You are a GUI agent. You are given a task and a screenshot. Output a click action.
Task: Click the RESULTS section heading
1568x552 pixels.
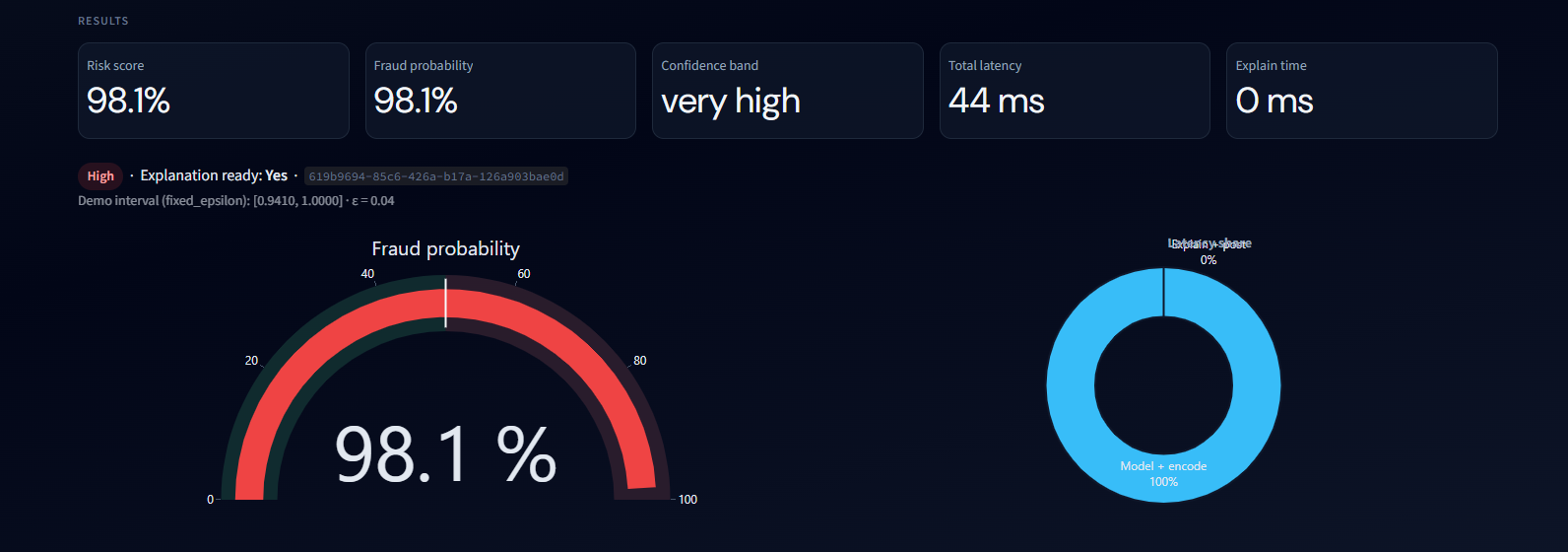click(103, 21)
